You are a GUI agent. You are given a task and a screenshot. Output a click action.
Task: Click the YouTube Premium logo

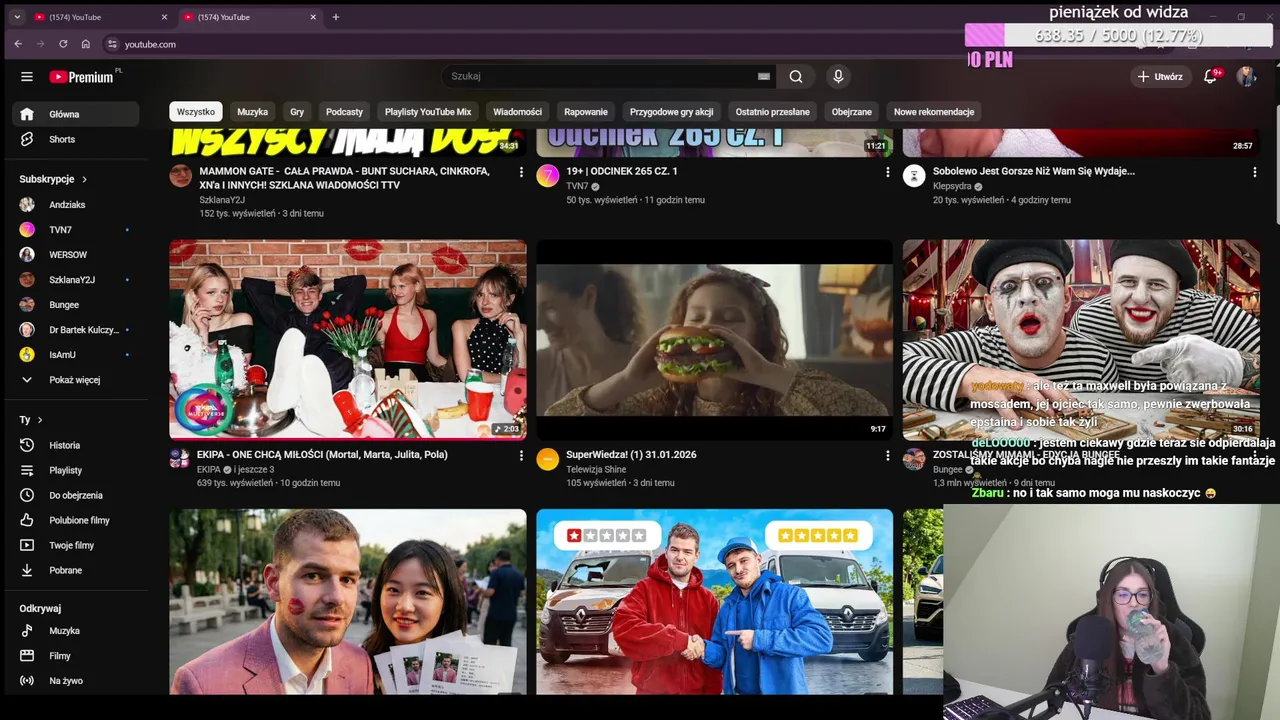click(x=81, y=77)
